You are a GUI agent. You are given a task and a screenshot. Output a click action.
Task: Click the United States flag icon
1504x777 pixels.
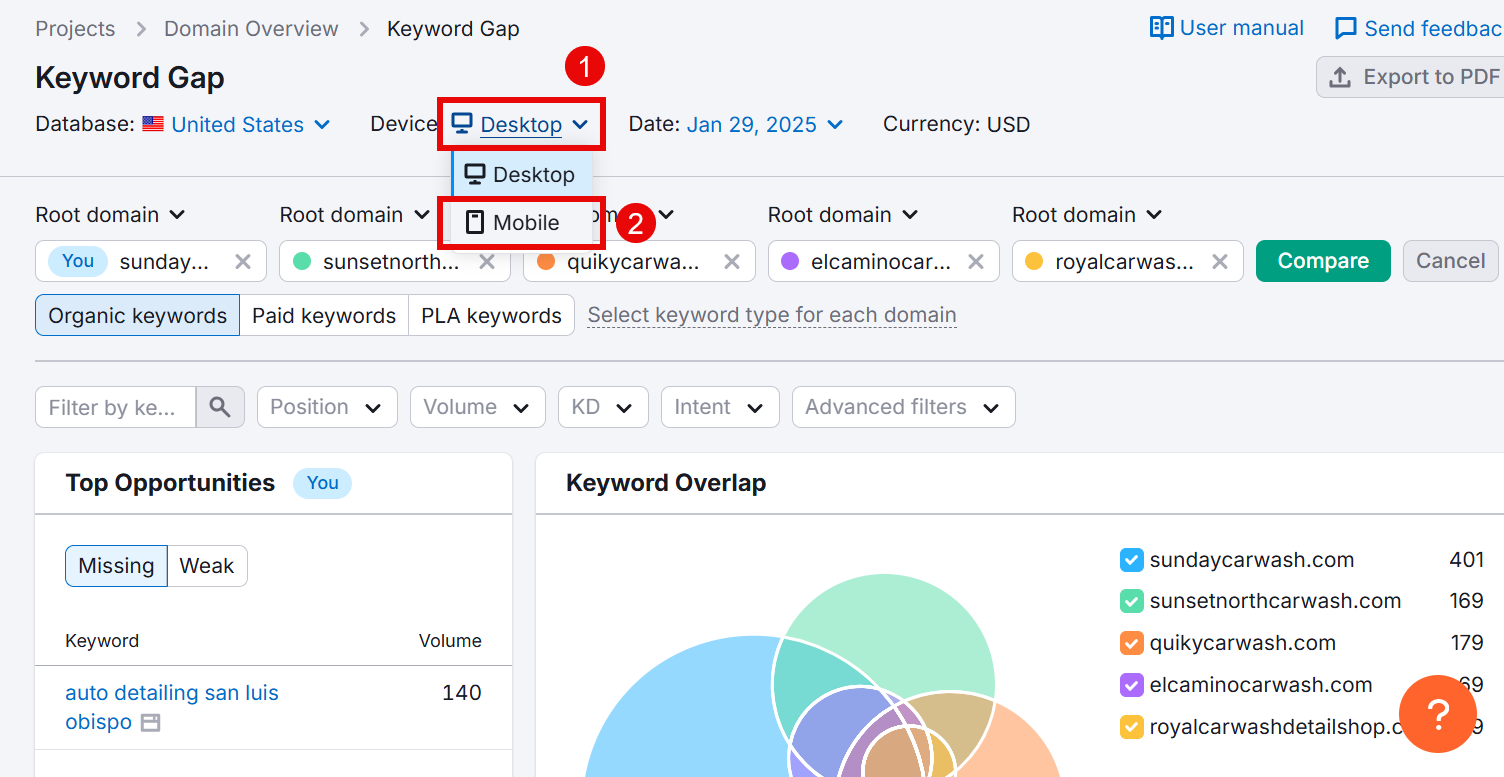coord(153,124)
